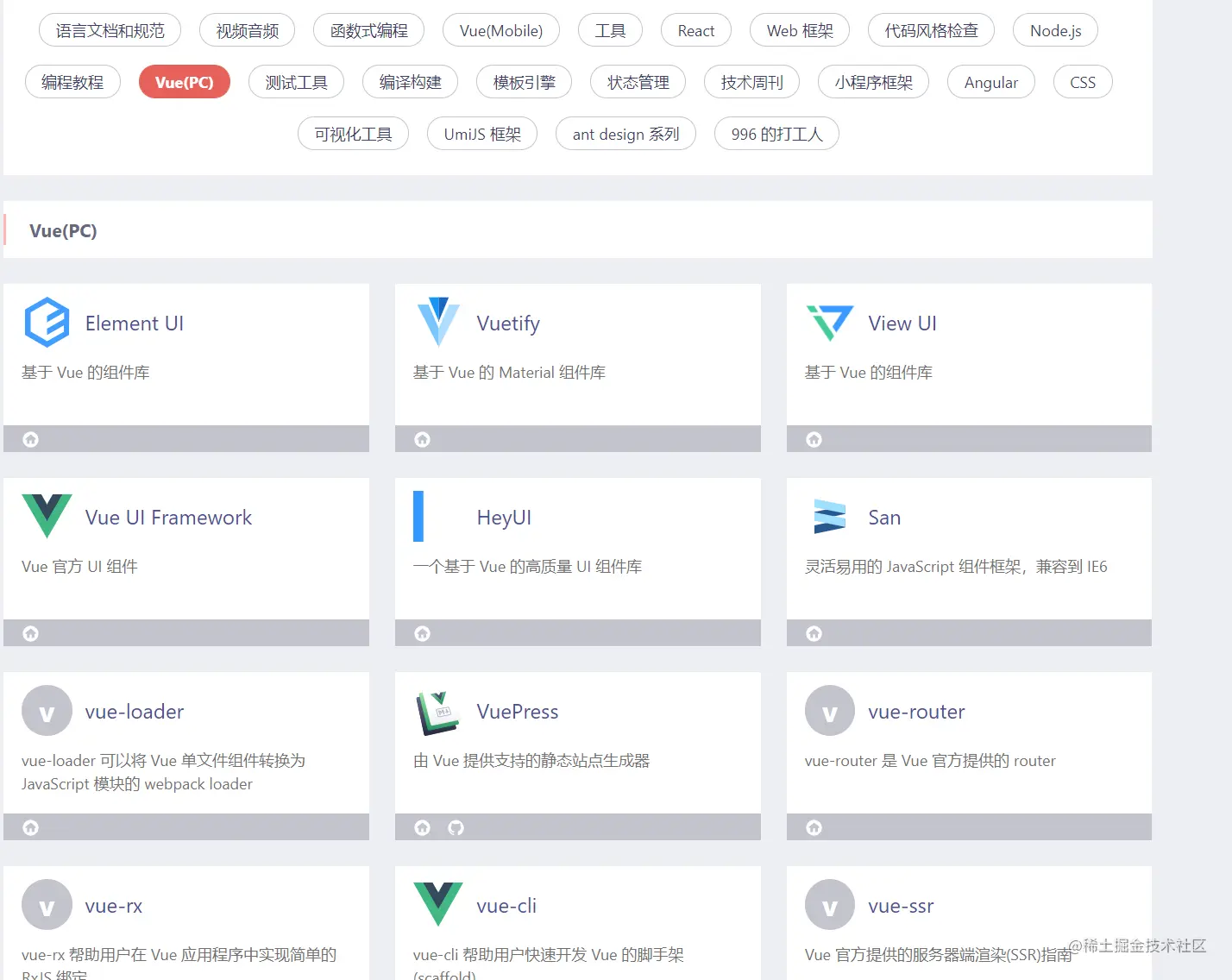Click the Element UI hexagon logo
The width and height of the screenshot is (1232, 980).
(47, 323)
